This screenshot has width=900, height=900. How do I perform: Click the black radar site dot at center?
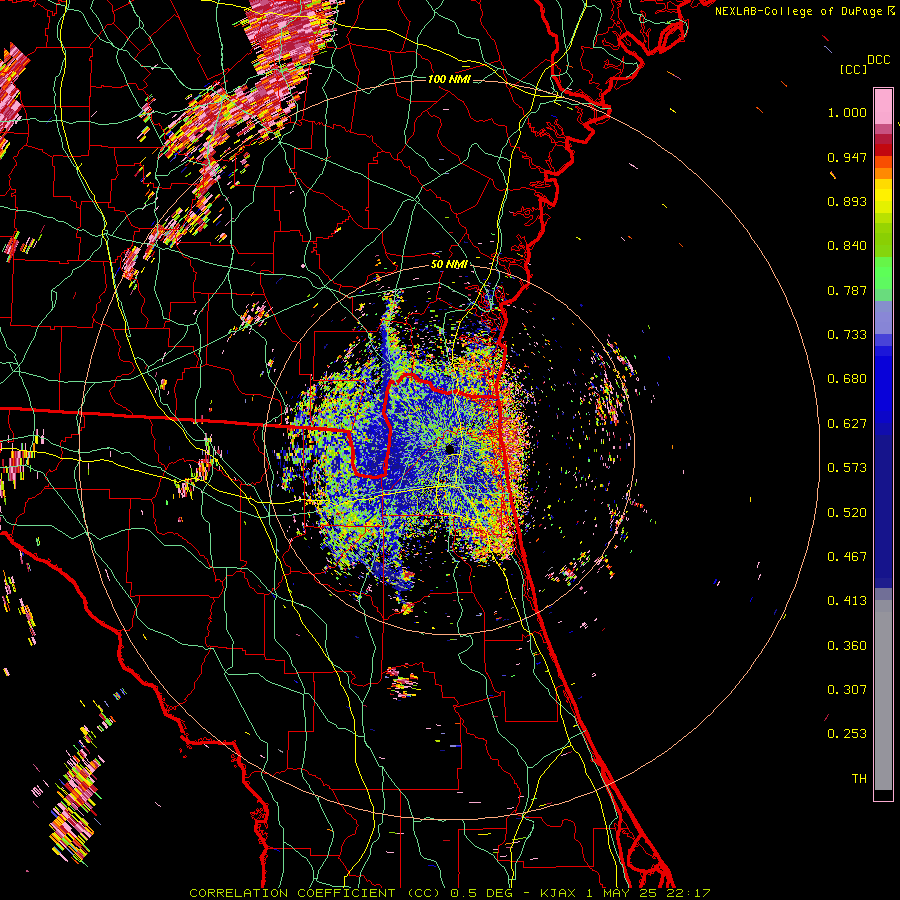click(451, 449)
